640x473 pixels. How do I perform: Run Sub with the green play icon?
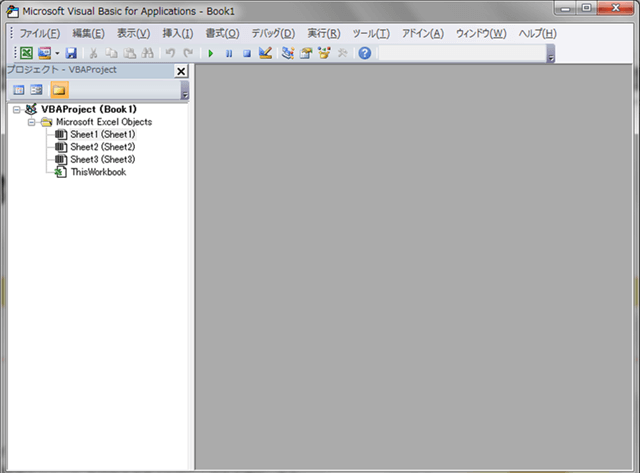tap(211, 53)
